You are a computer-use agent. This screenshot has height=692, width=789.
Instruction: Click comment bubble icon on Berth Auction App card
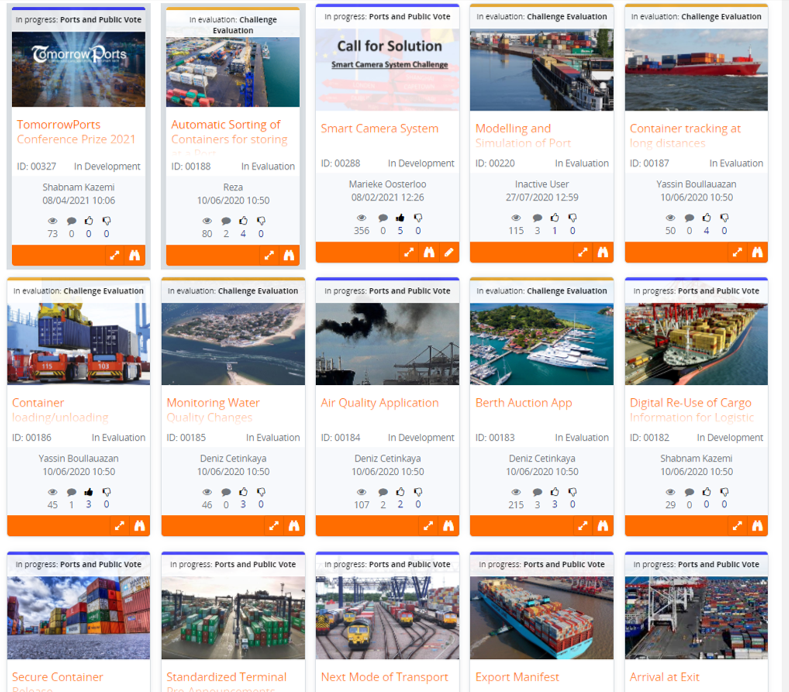tap(537, 492)
